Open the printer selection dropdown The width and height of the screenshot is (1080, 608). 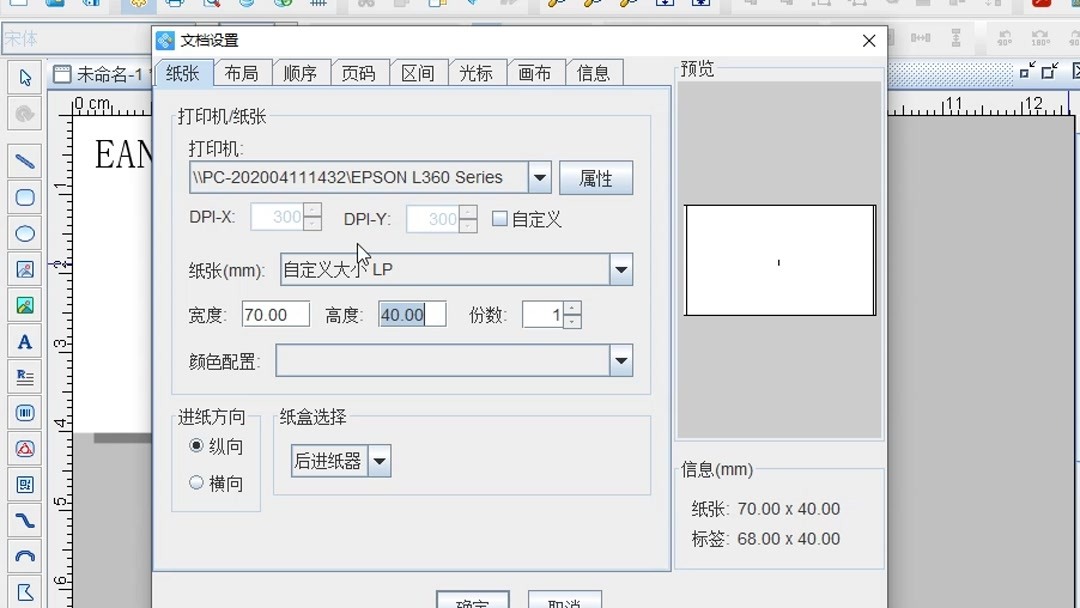click(x=539, y=177)
